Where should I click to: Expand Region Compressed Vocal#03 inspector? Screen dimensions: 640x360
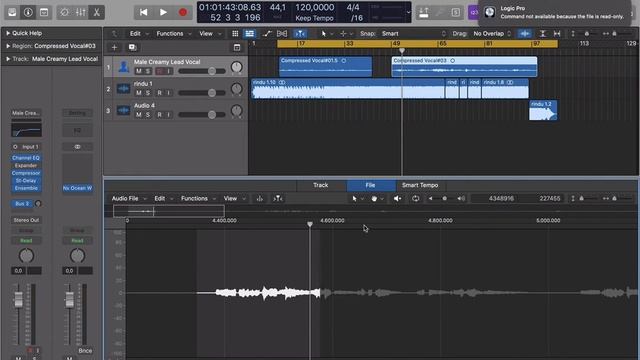pos(8,46)
